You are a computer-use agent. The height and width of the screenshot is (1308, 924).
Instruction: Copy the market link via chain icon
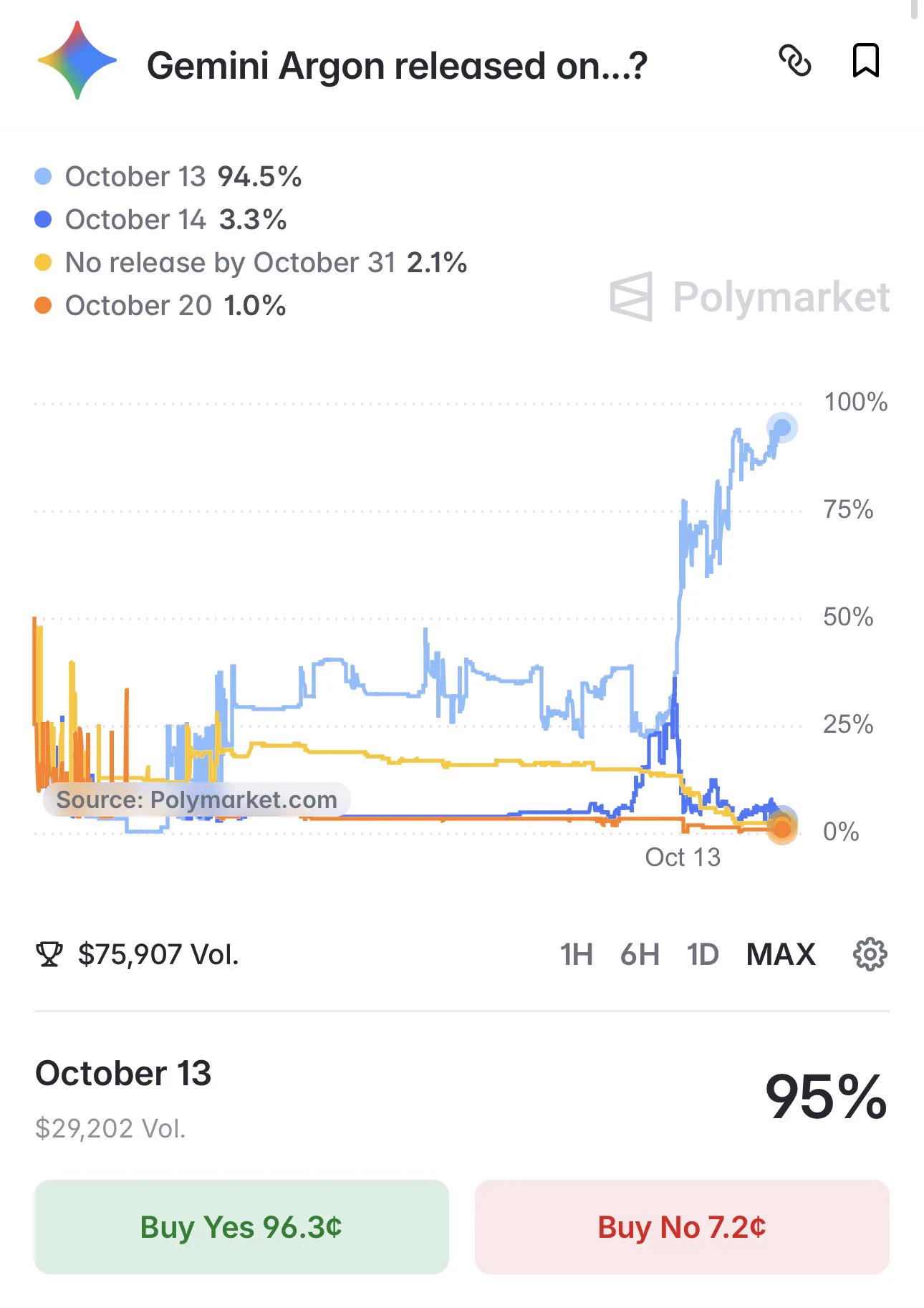[x=794, y=61]
